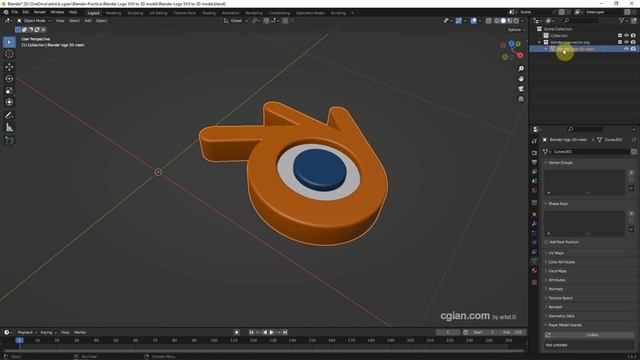
Task: Toggle exclude checkbox for Collection row
Action: click(x=620, y=36)
